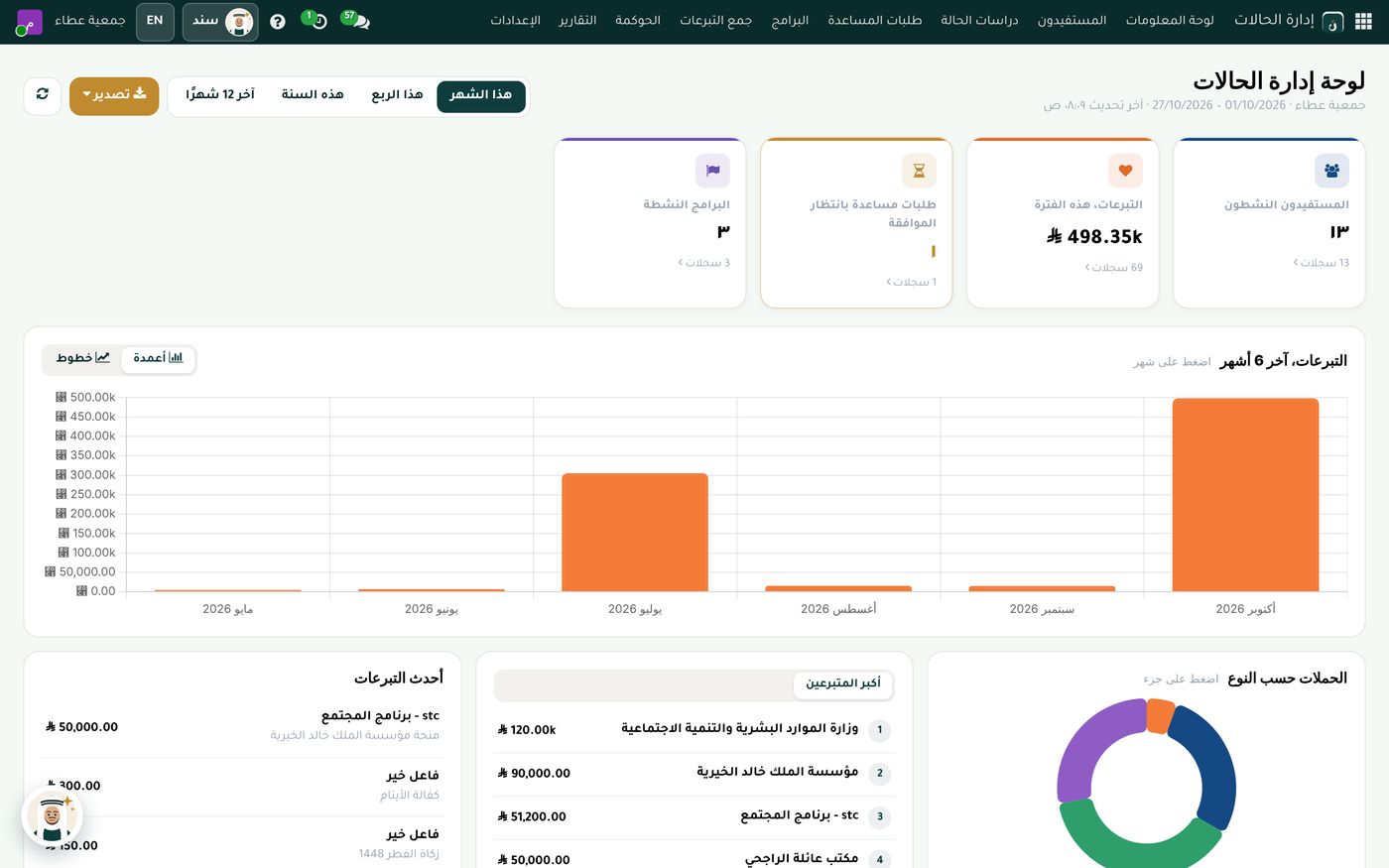Switch the chart to lines (خطوط) view
Viewport: 1389px width, 868px height.
click(x=82, y=358)
